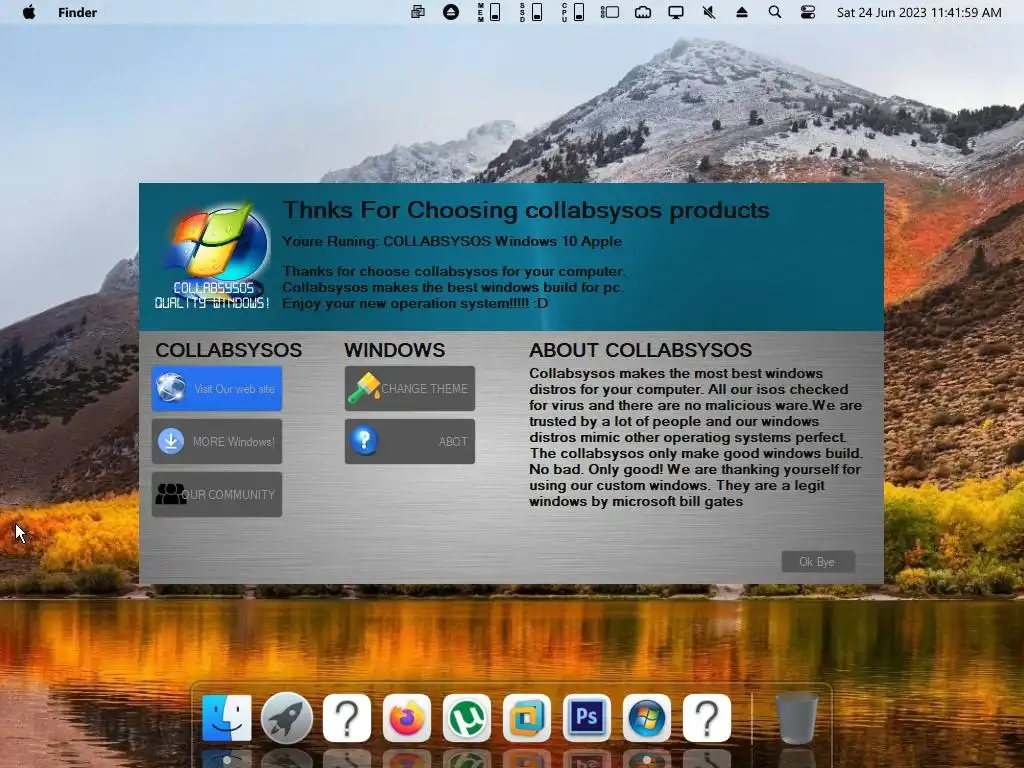Screen dimensions: 1024x768
Task: Click the WINDOWS section heading
Action: coord(394,350)
